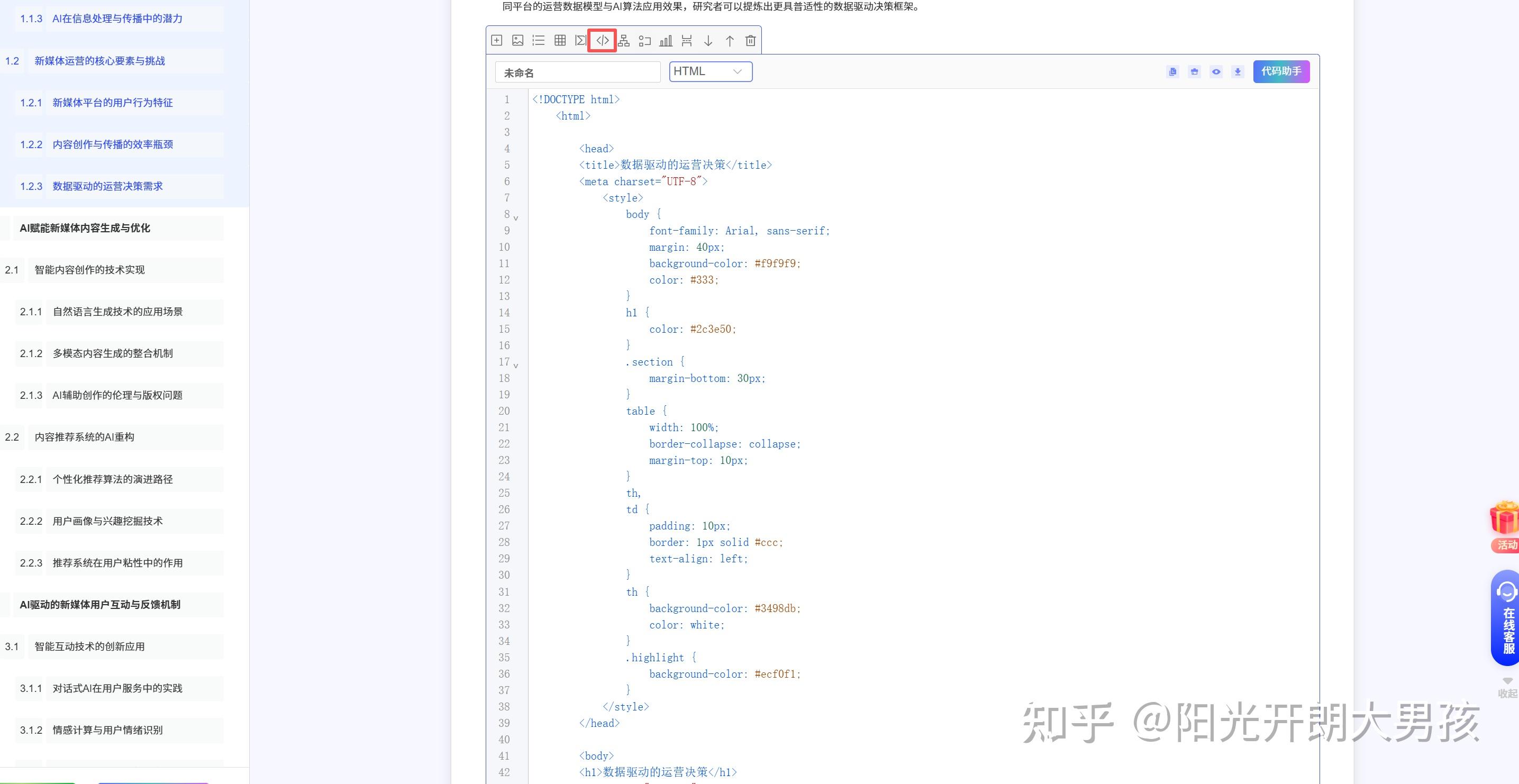Select outline item 2.1 智能内容创作的技术实现
The image size is (1519, 784).
[89, 270]
